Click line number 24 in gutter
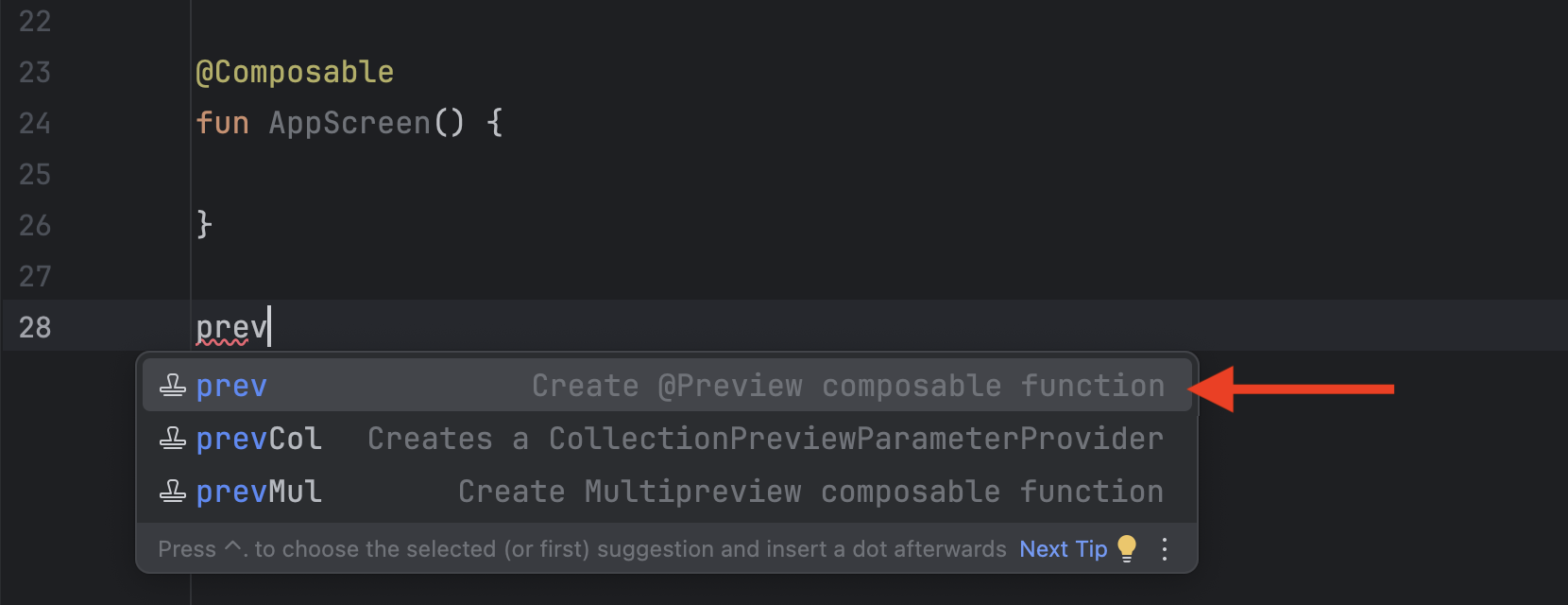Image resolution: width=1568 pixels, height=605 pixels. point(35,123)
